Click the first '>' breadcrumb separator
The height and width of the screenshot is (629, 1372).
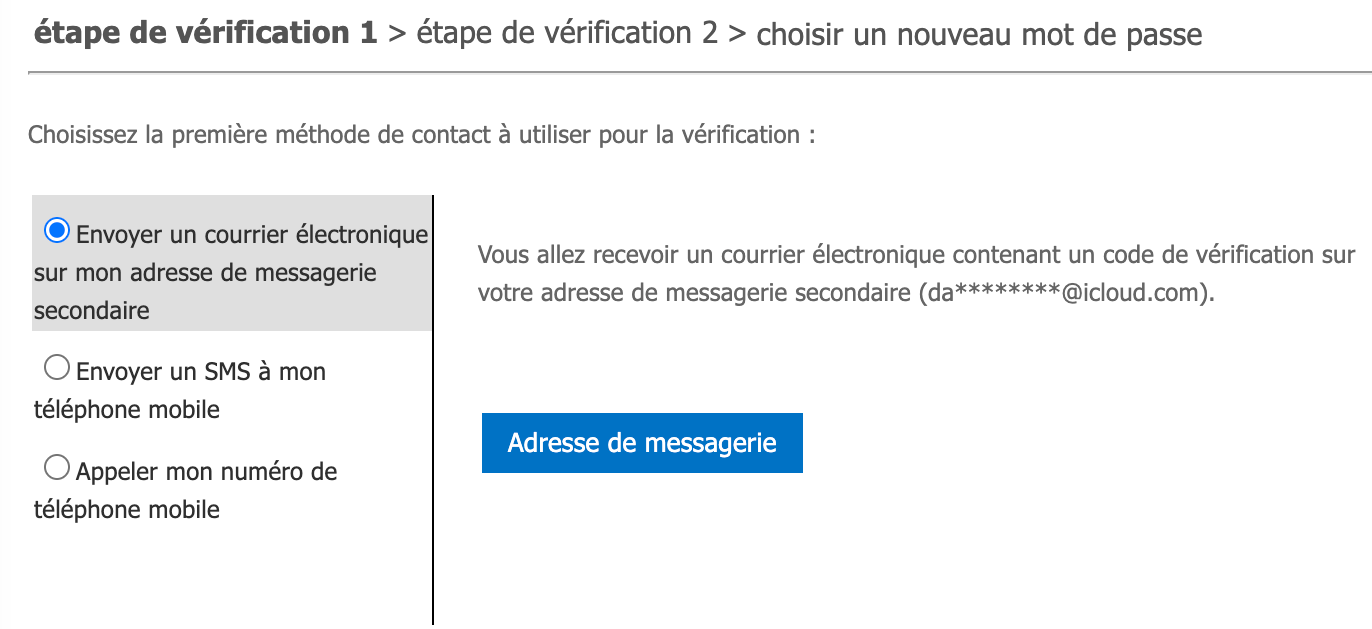(397, 33)
